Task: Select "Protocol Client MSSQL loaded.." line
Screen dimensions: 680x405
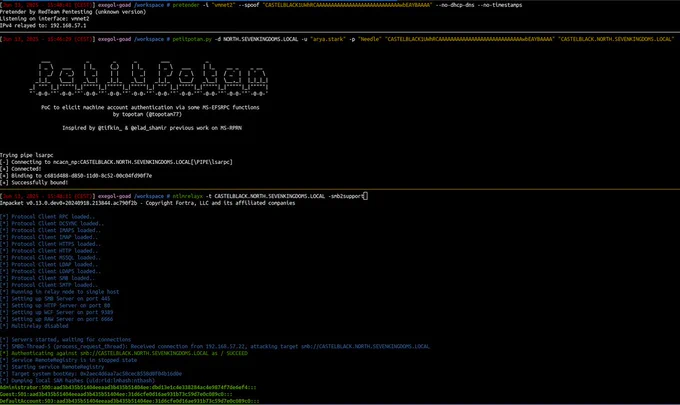Action: tap(51, 258)
